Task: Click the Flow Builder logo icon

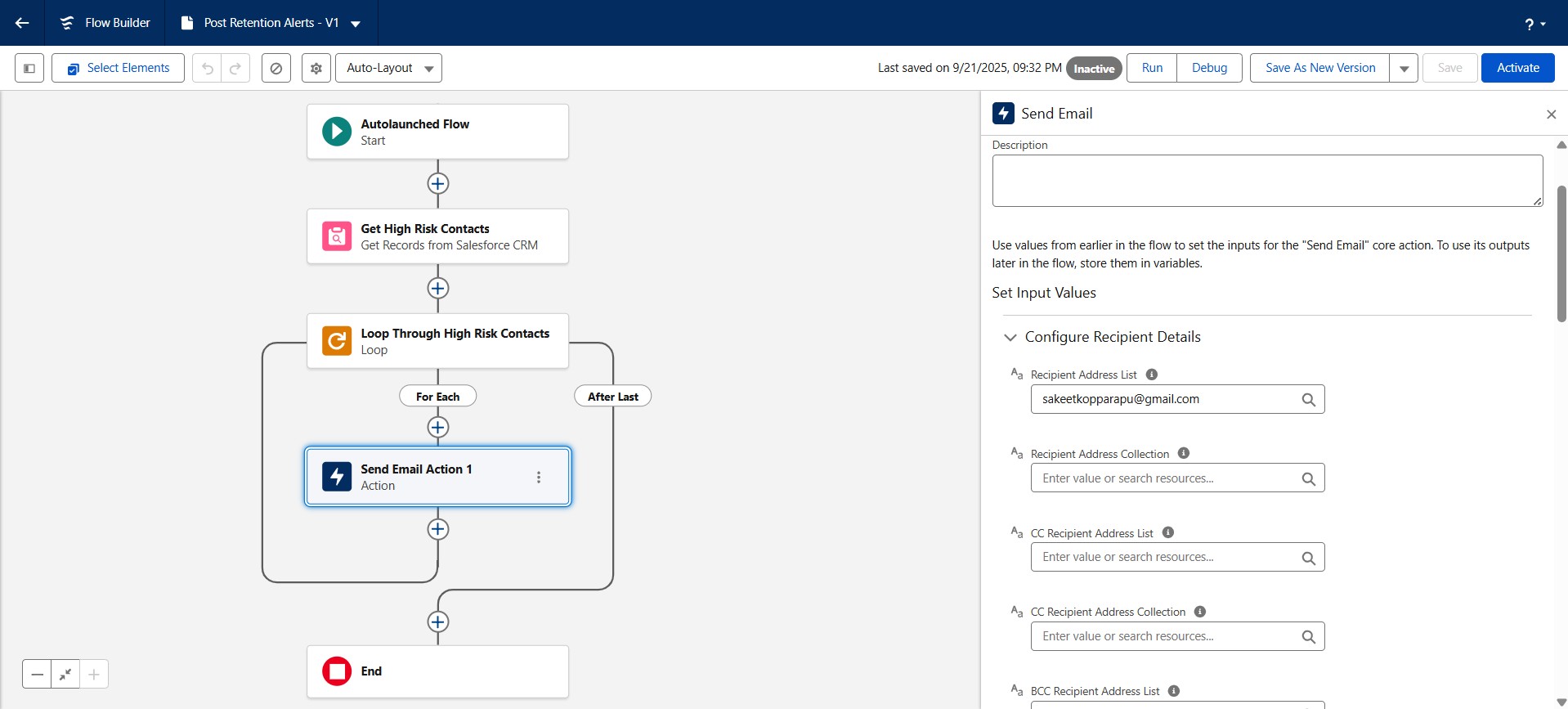Action: point(67,23)
